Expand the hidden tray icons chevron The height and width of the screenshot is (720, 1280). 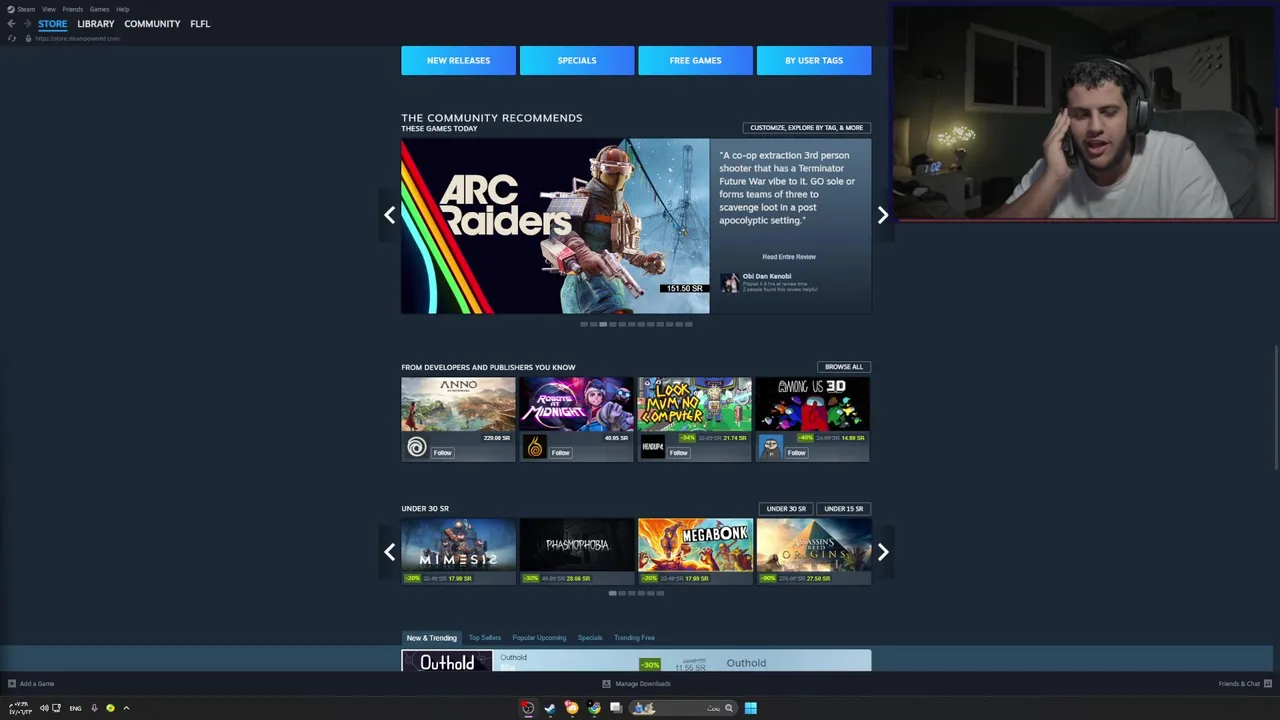click(x=126, y=708)
